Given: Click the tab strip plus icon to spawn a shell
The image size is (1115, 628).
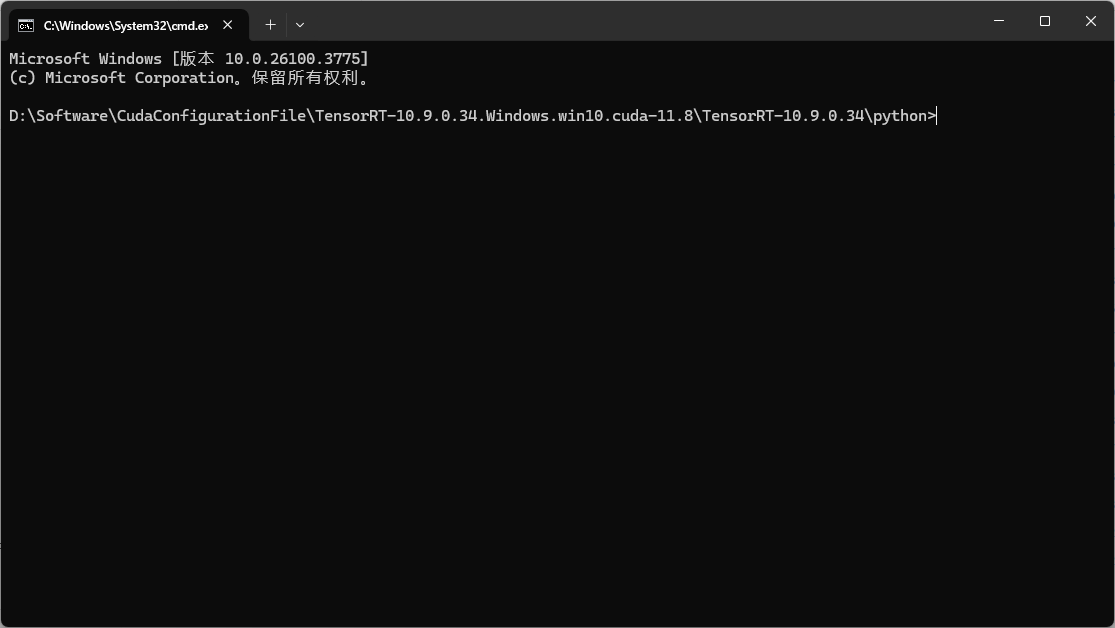Looking at the screenshot, I should coord(269,24).
